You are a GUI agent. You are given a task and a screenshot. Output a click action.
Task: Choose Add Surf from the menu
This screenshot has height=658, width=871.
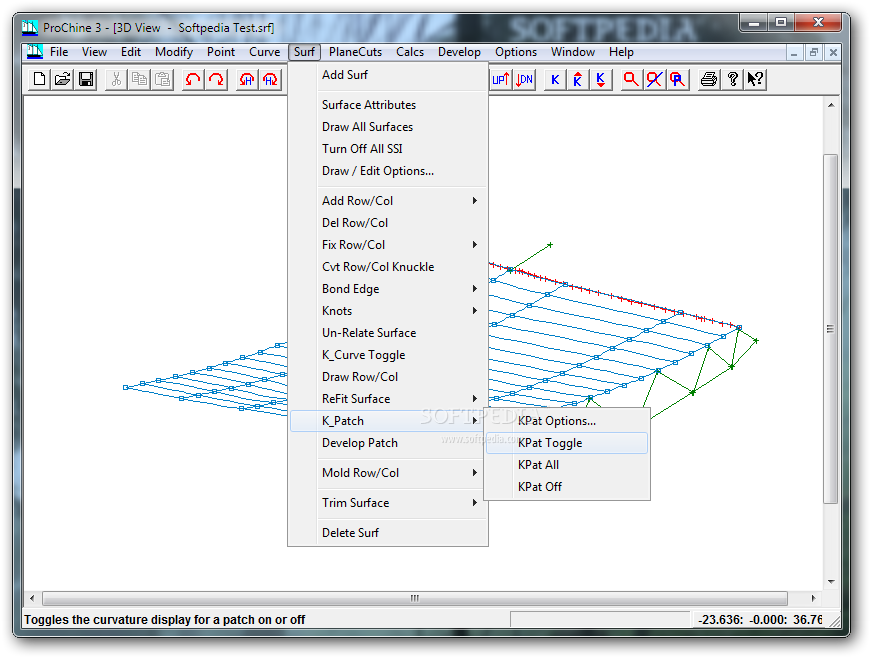click(388, 75)
